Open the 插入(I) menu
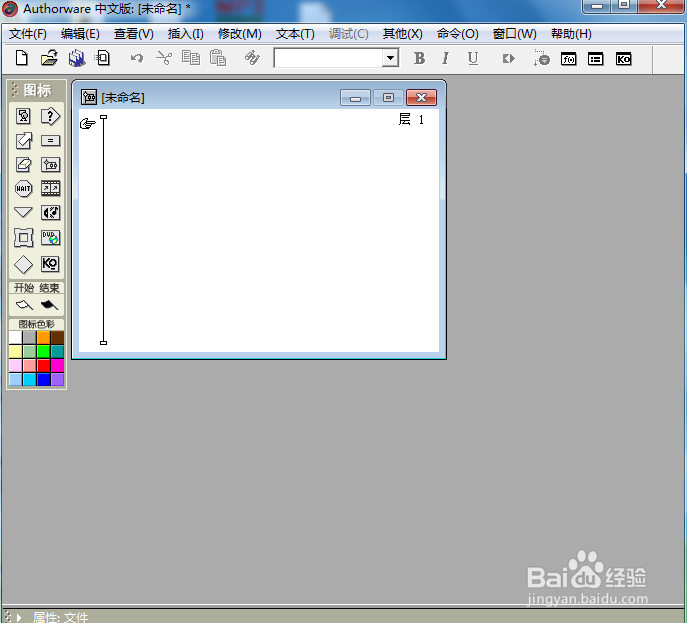Screen dimensions: 687x623 185,34
